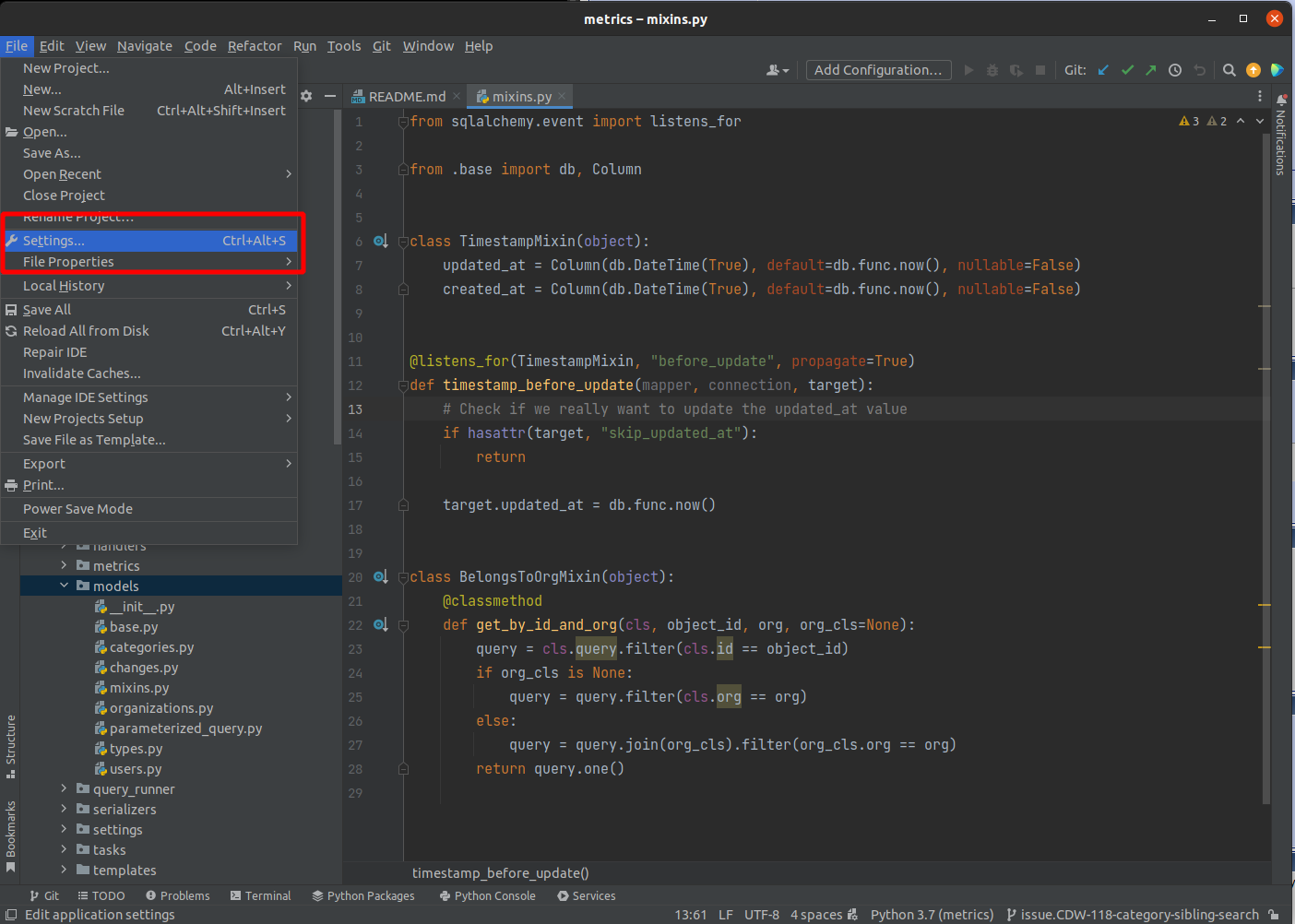Click Git commit checkmark icon
The image size is (1295, 924).
[x=1127, y=70]
